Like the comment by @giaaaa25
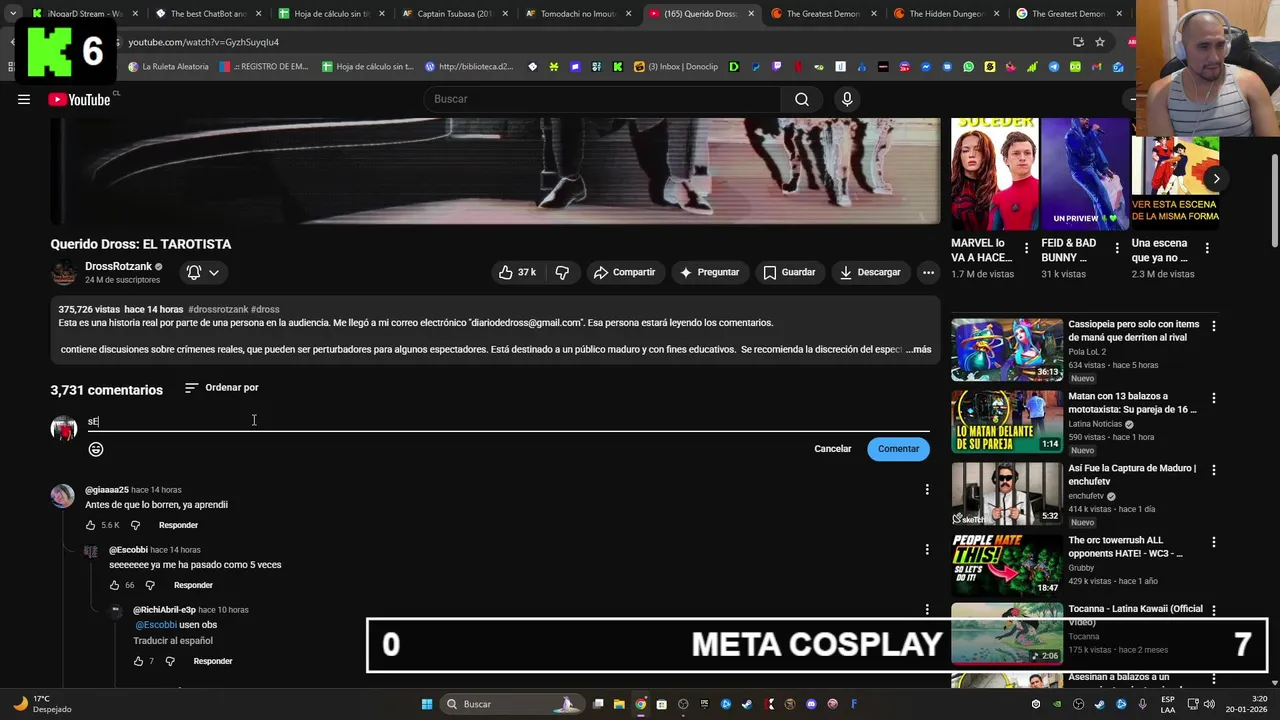Screen dimensions: 1280x720 pyautogui.click(x=91, y=525)
